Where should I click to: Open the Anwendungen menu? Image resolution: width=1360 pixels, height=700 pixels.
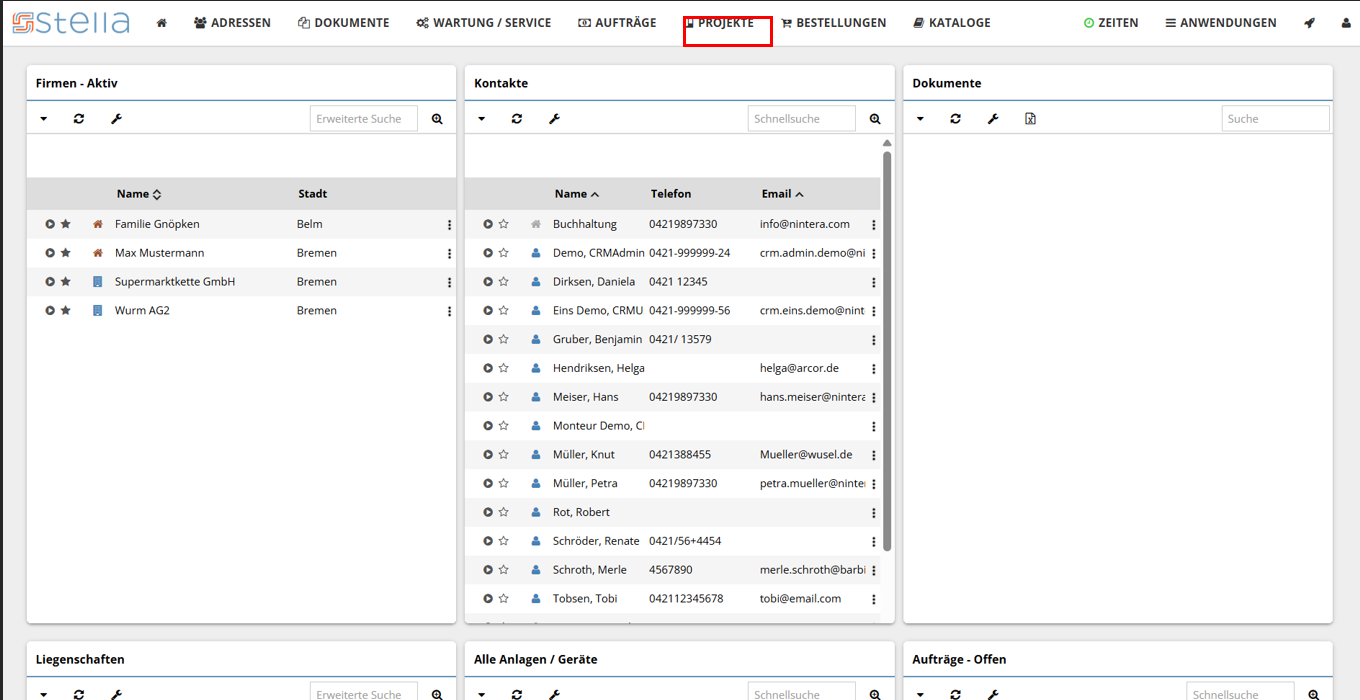(1220, 23)
